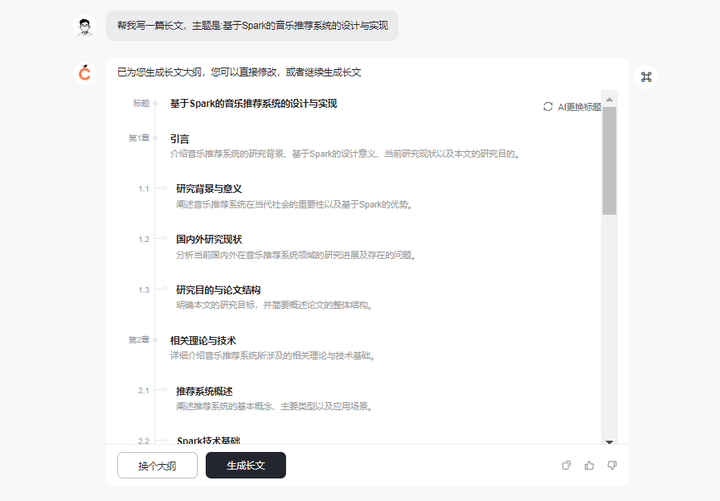Image resolution: width=720 pixels, height=501 pixels.
Task: Click the 第1章 chapter label
Action: click(139, 138)
